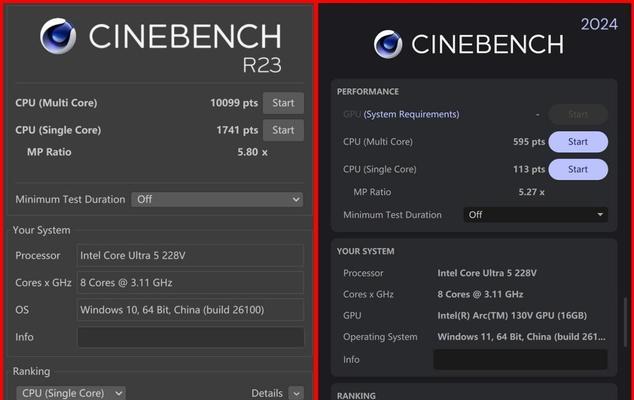Expand the Details dropdown arrow in R23 ranking
This screenshot has height=400, width=634.
(296, 394)
